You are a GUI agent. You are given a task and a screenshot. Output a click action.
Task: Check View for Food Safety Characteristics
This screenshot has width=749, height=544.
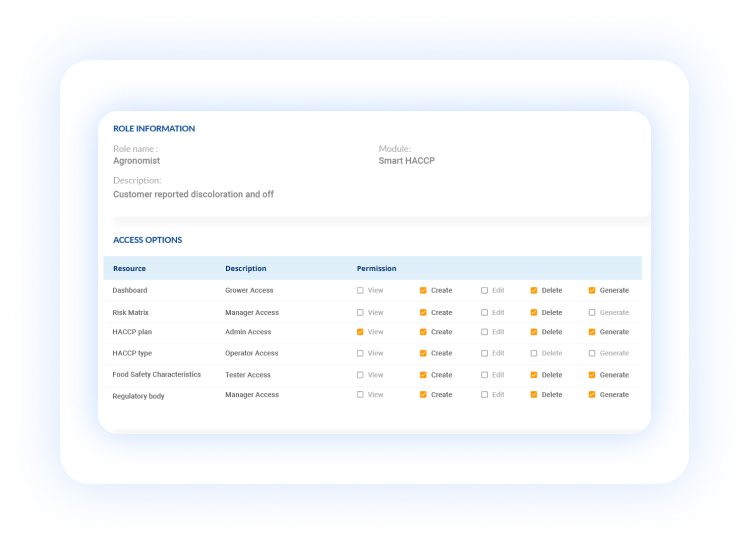click(360, 375)
